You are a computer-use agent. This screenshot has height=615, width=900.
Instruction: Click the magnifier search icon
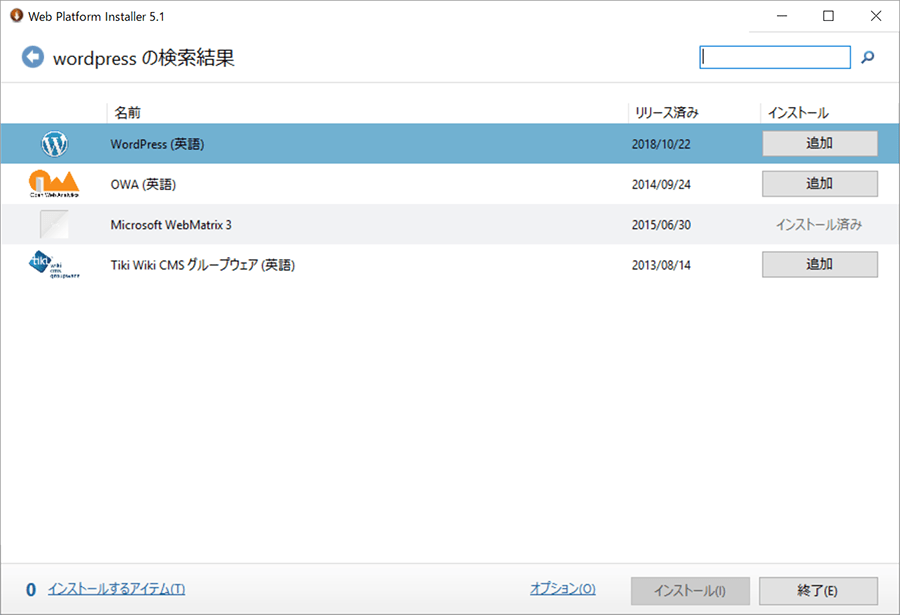(x=868, y=57)
